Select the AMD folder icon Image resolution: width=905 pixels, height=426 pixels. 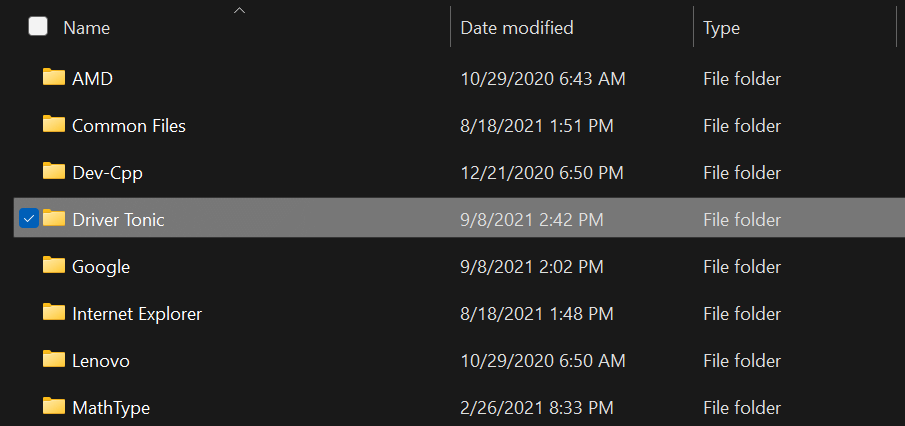point(54,76)
